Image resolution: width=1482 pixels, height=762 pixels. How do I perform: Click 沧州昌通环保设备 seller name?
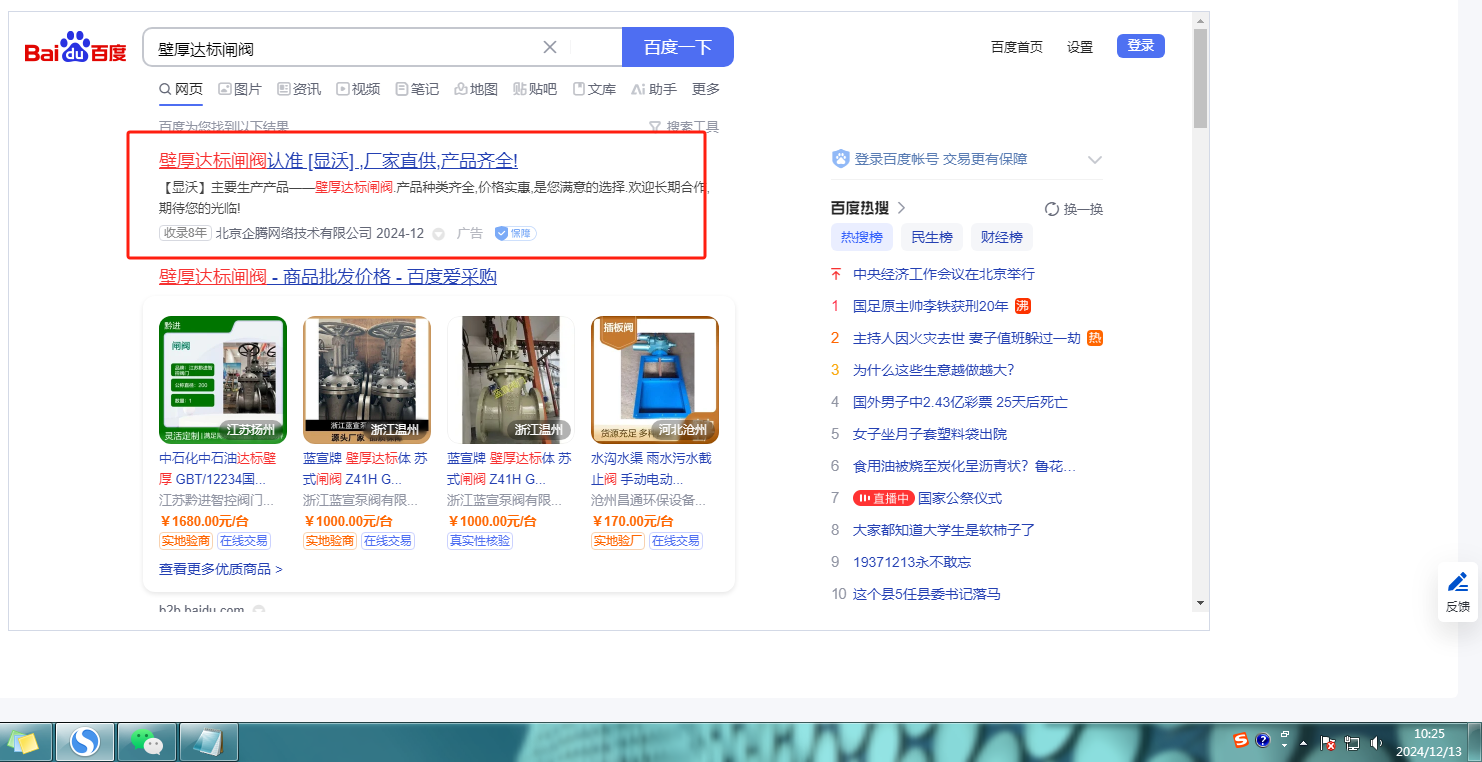tap(649, 500)
